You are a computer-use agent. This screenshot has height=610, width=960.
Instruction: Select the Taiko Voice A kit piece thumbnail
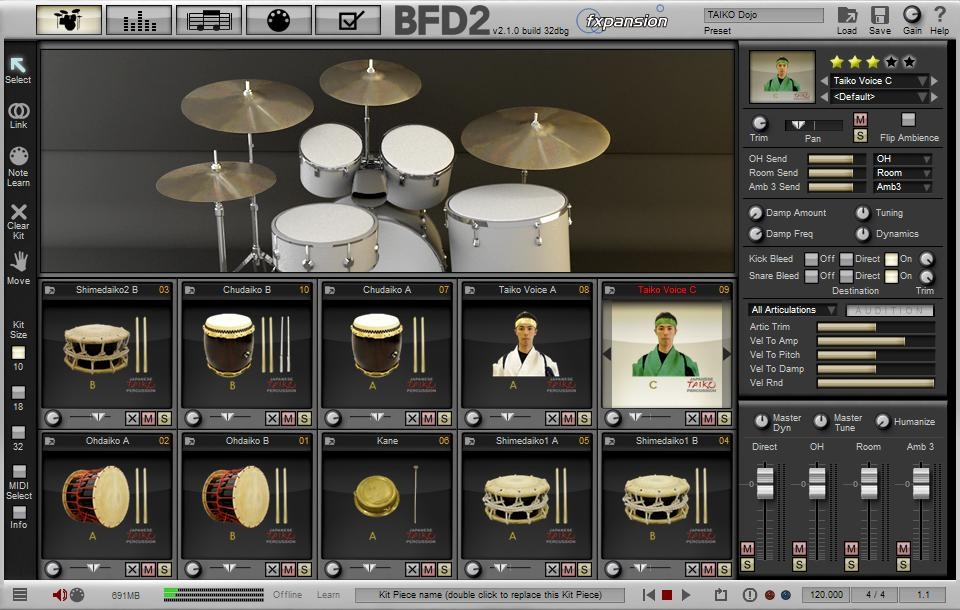tap(527, 353)
